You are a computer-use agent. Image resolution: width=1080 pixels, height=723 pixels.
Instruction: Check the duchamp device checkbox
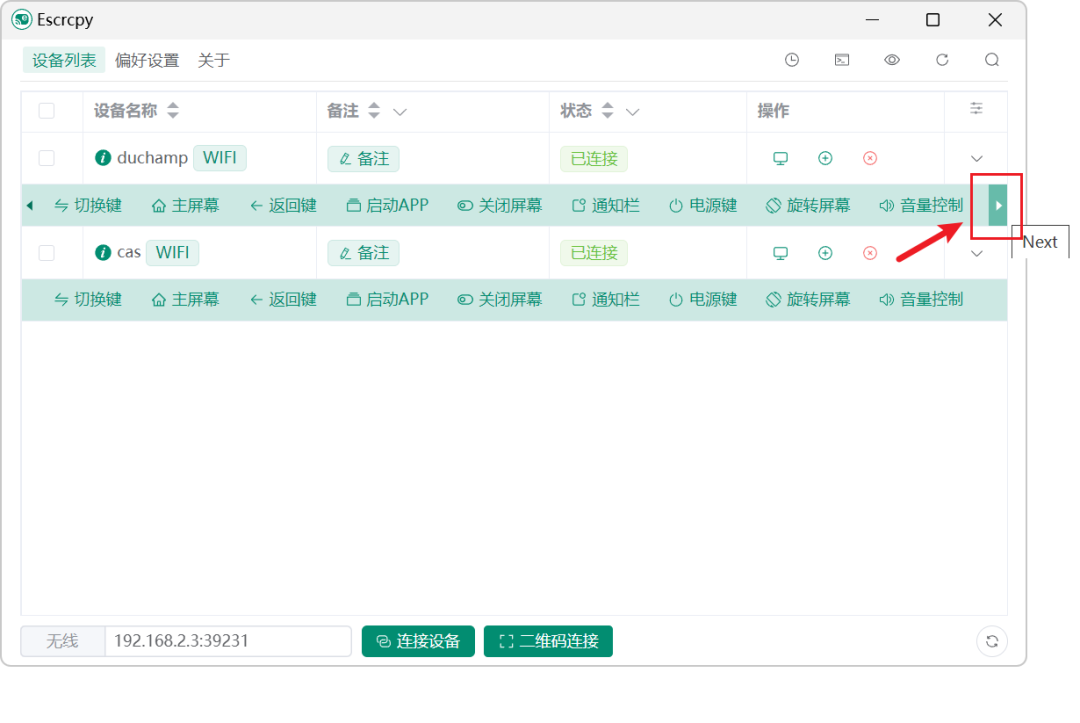tap(47, 158)
